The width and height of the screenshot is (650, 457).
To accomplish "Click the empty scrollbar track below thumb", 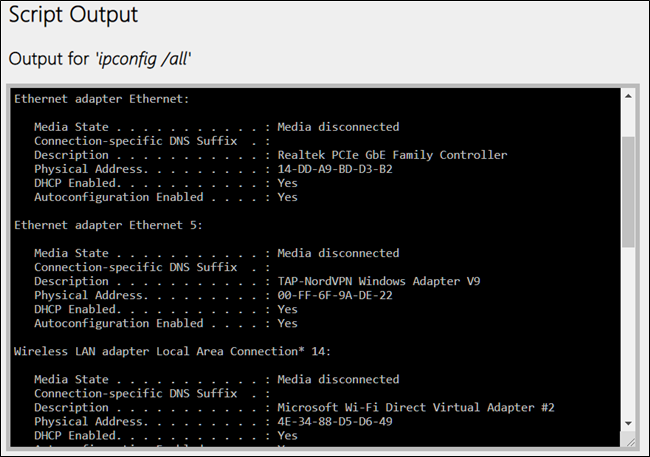I will coord(628,330).
